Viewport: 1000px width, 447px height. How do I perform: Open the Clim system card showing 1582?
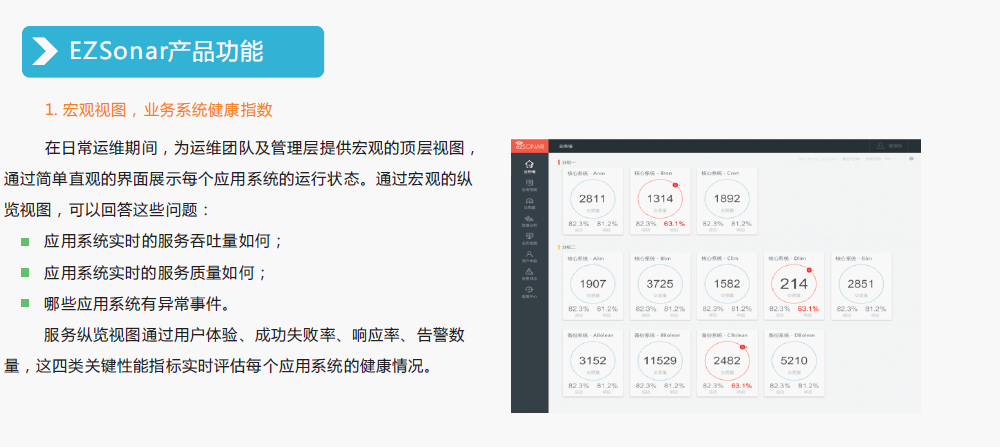click(x=727, y=286)
